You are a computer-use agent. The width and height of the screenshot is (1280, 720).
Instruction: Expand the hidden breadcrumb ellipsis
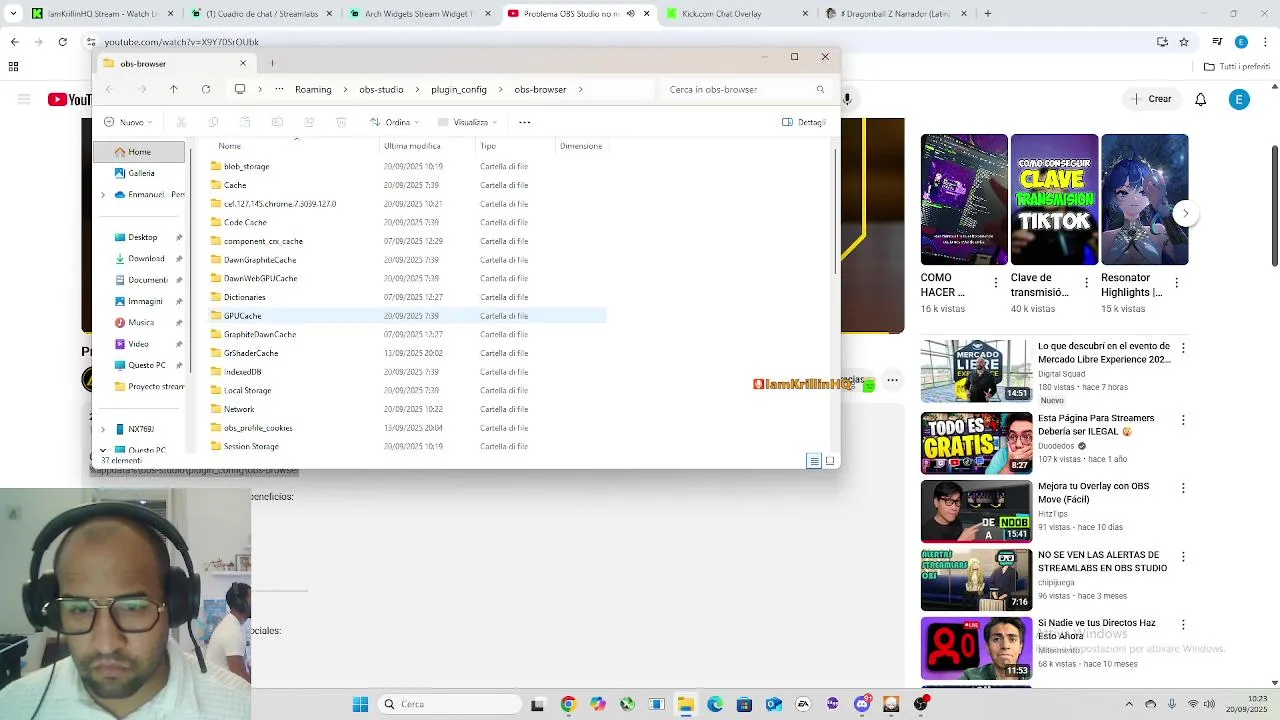coord(279,89)
